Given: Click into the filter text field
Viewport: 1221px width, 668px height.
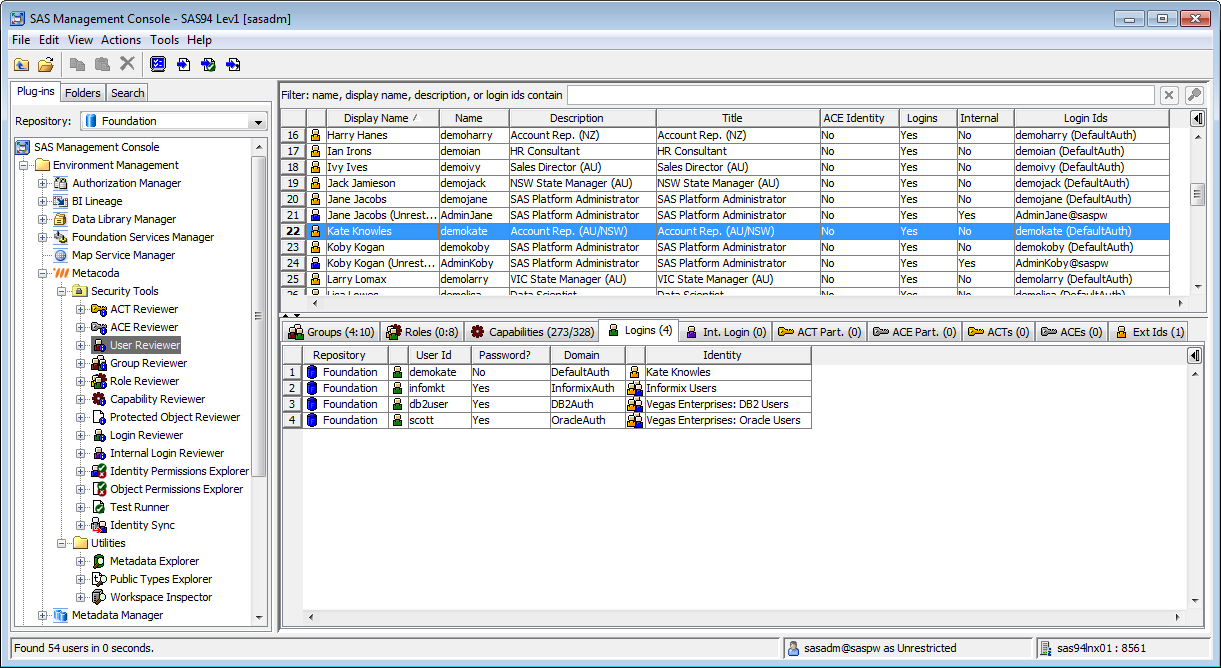Looking at the screenshot, I should pos(861,95).
